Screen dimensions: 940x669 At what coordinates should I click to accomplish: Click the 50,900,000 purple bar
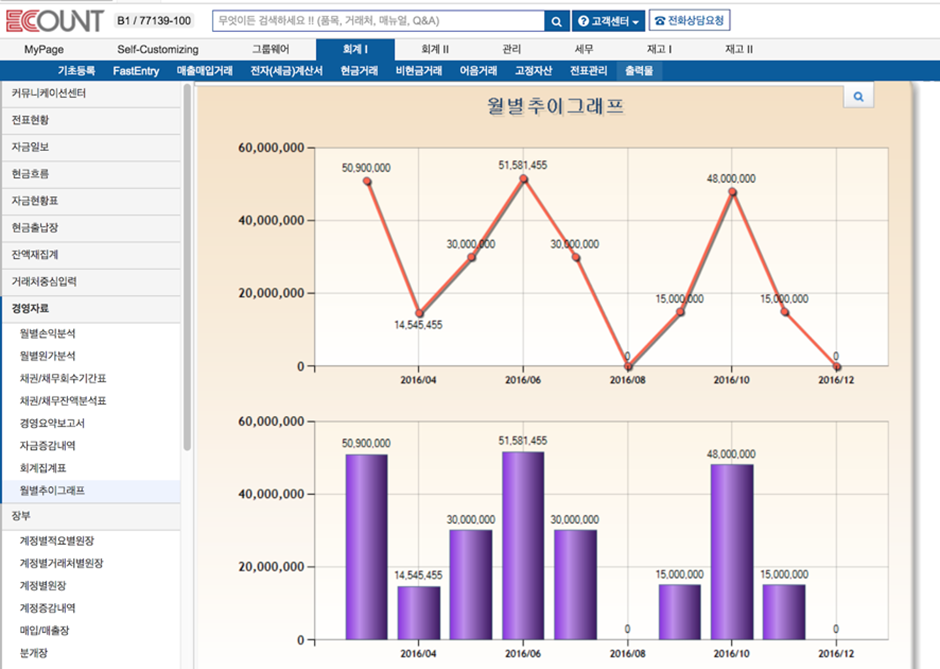(x=366, y=547)
